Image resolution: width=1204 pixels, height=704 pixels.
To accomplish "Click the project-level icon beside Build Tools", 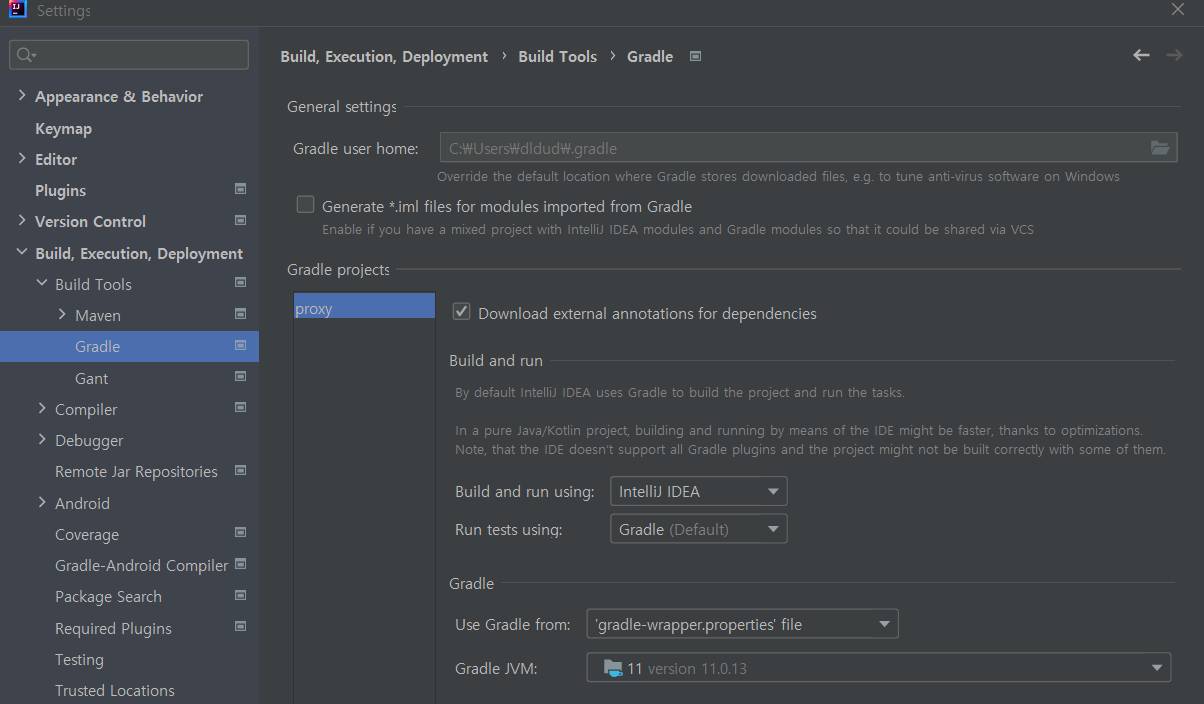I will tap(240, 283).
